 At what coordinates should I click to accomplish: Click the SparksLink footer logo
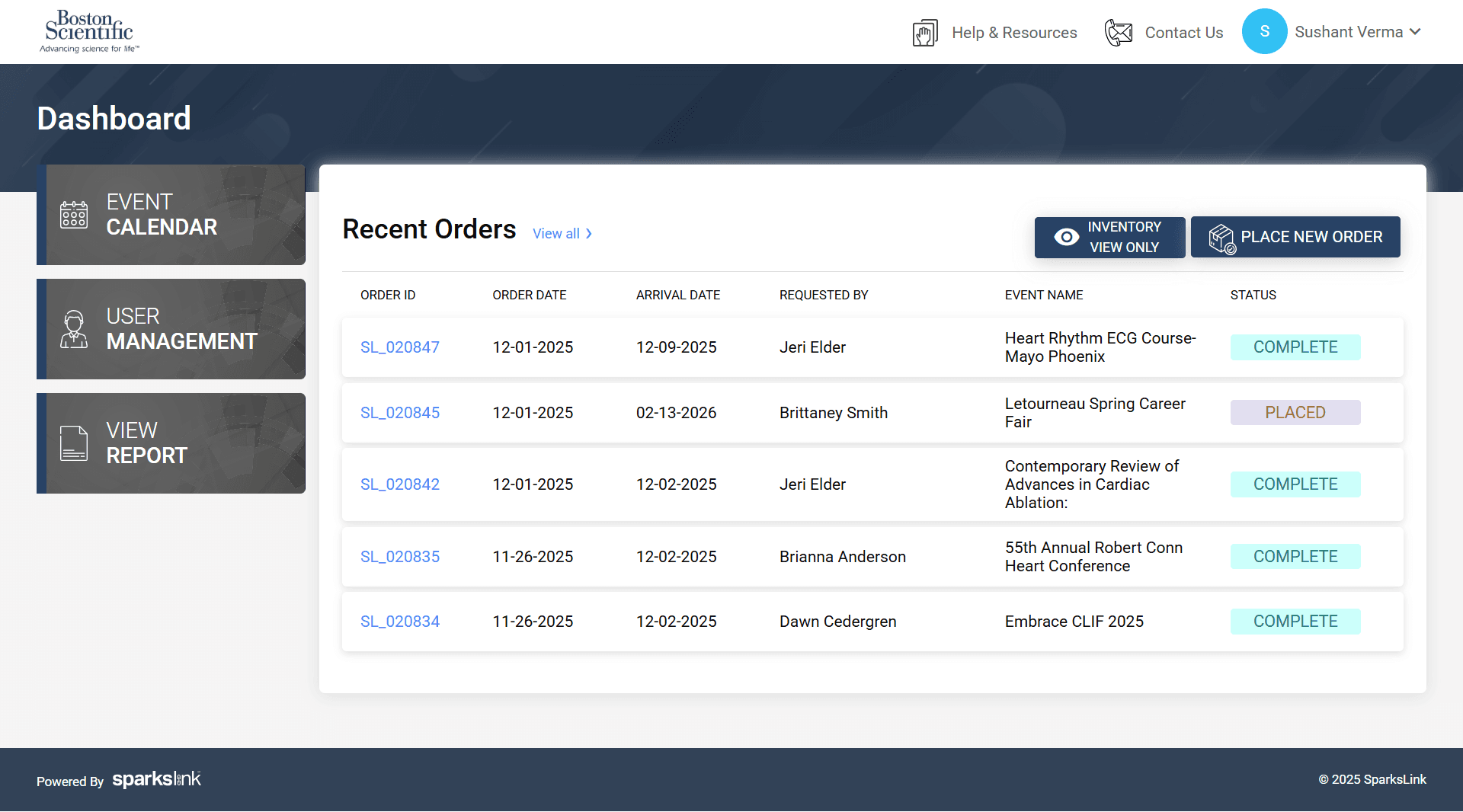(156, 779)
